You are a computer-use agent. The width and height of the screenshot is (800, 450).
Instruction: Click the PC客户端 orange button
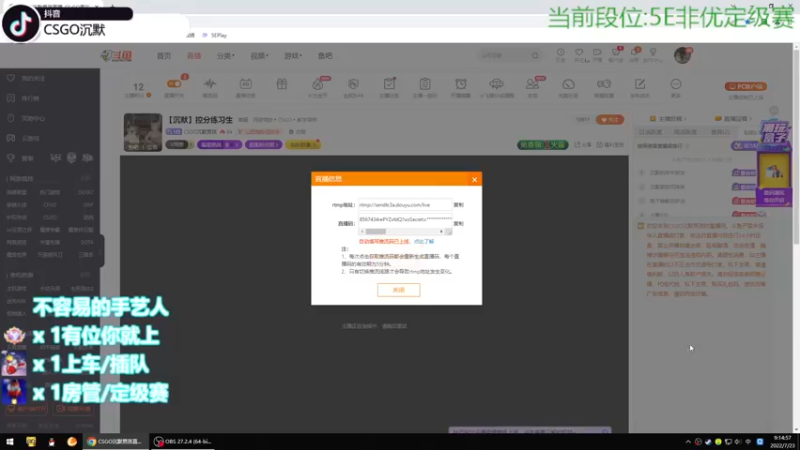746,87
